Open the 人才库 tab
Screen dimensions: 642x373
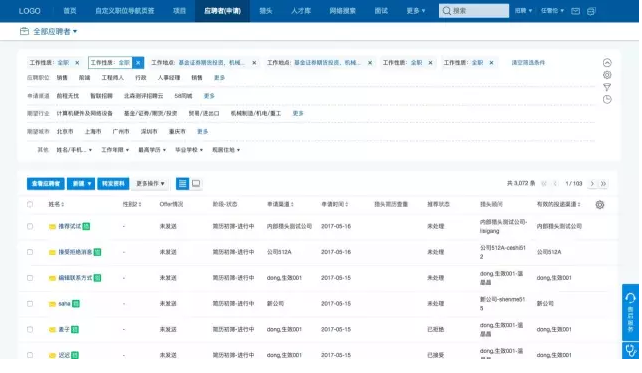pyautogui.click(x=302, y=11)
